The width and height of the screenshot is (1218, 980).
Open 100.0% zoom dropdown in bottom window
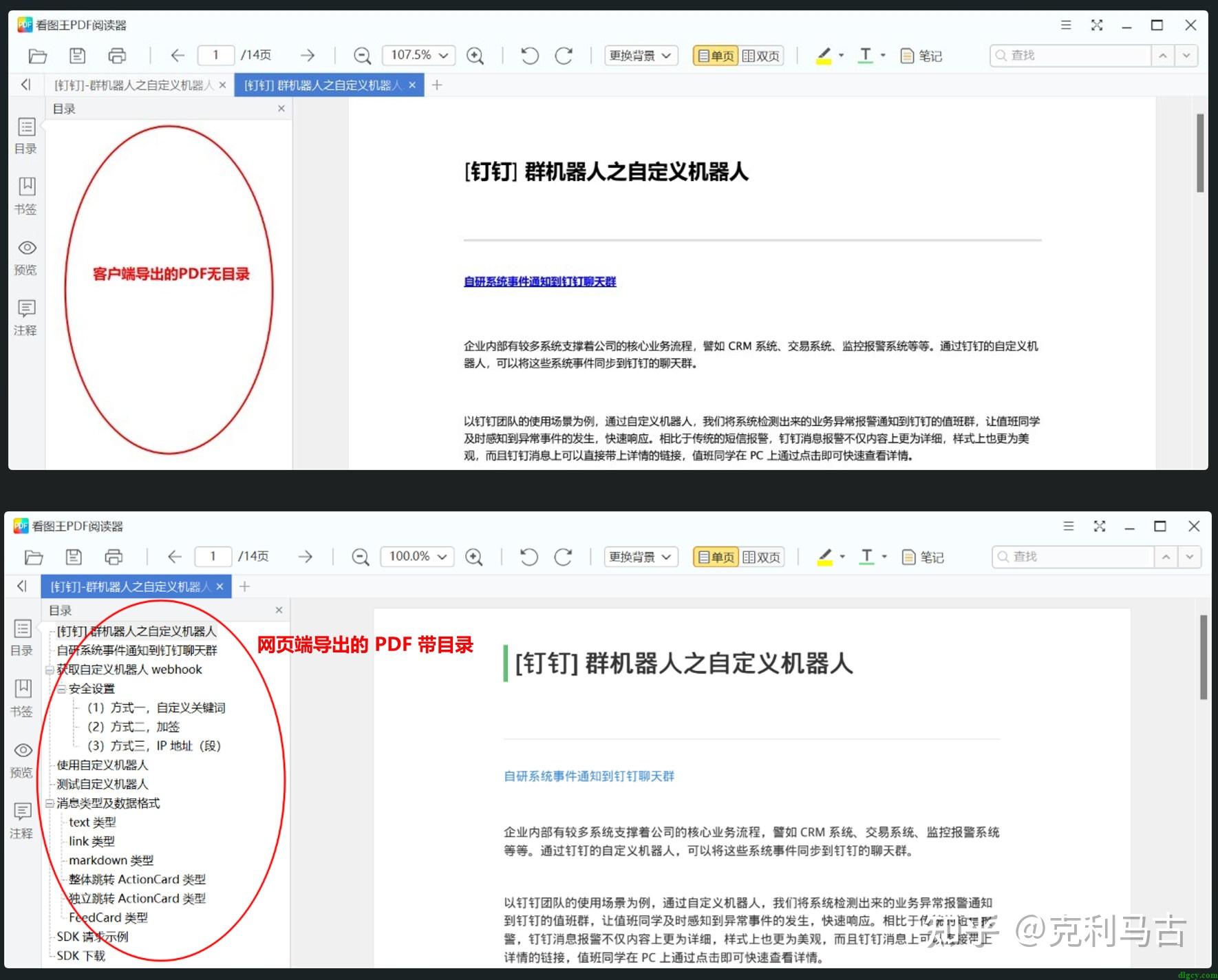(x=417, y=556)
